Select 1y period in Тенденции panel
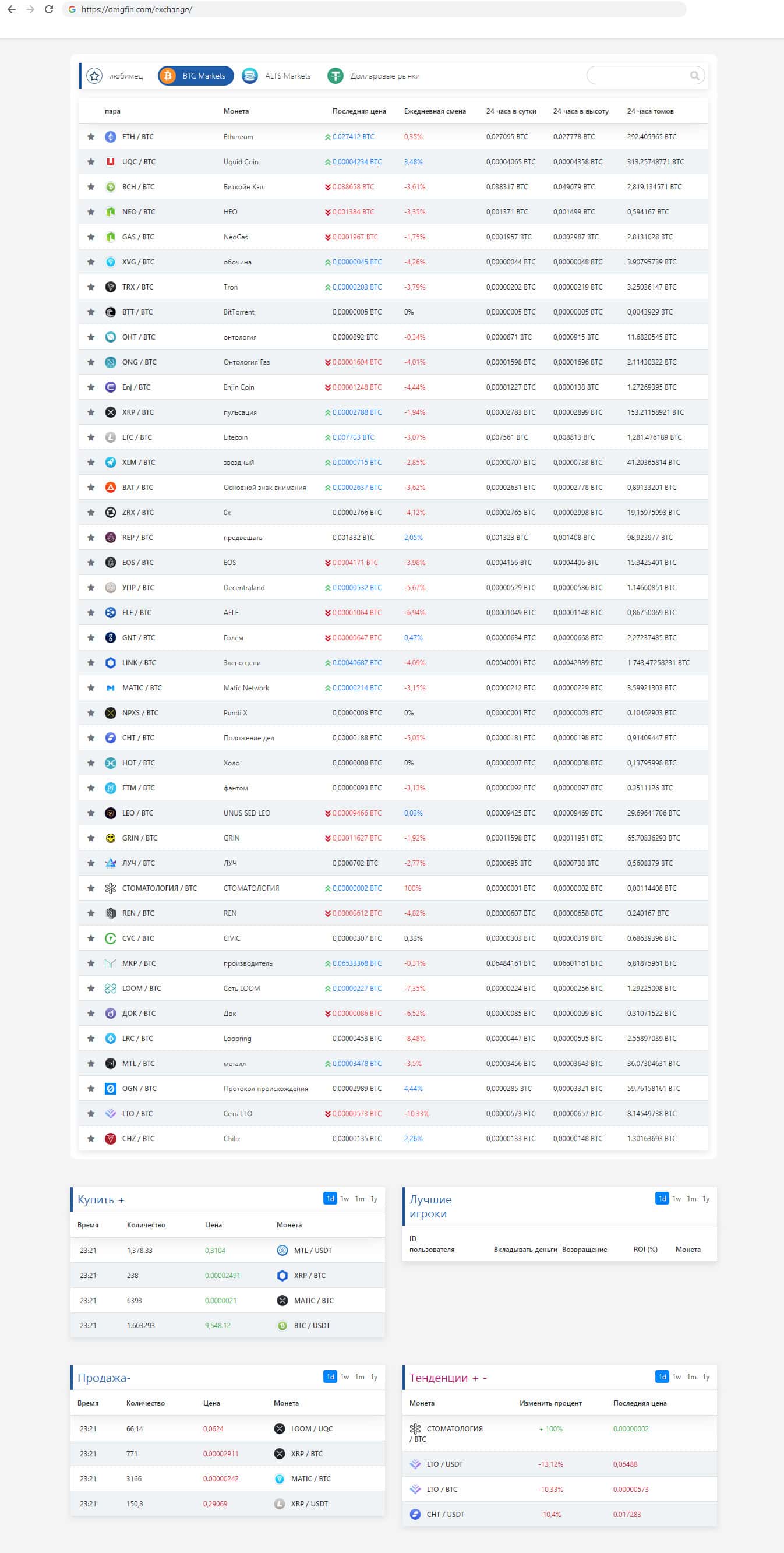Viewport: 784px width, 1553px height. [x=707, y=1376]
